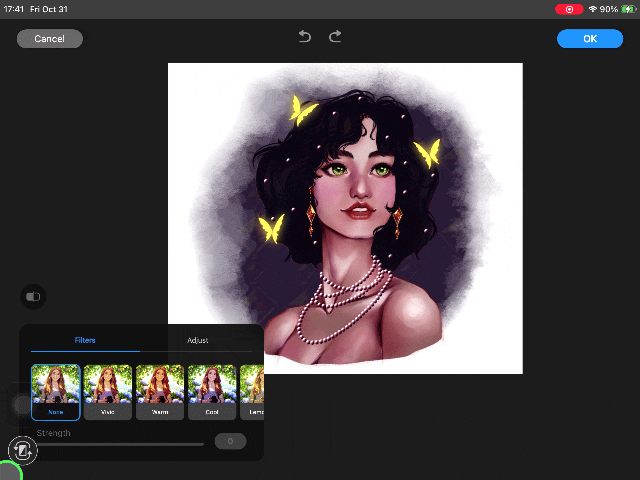Click the red screen recording indicator
The height and width of the screenshot is (480, 640).
click(569, 9)
